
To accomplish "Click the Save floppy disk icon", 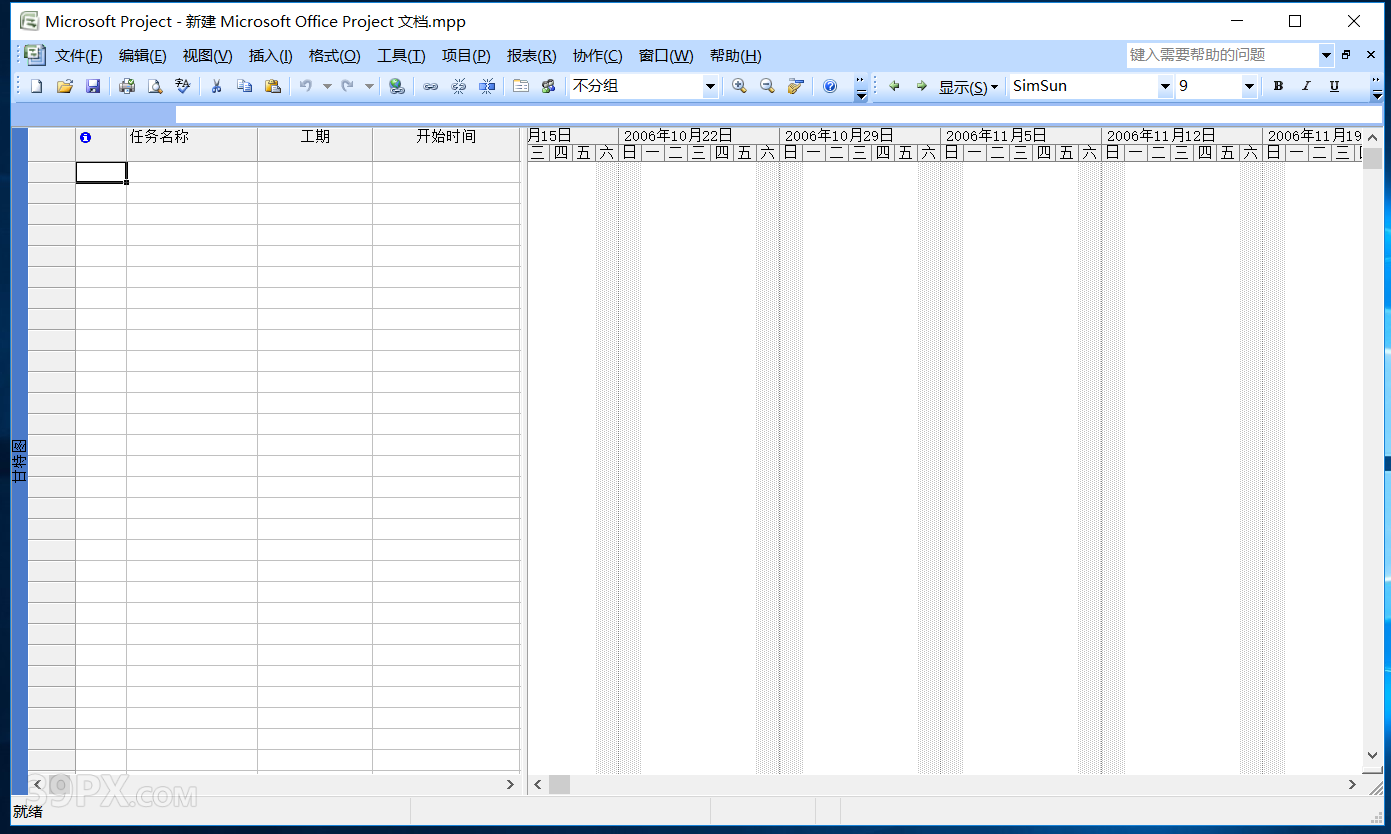I will [x=93, y=87].
